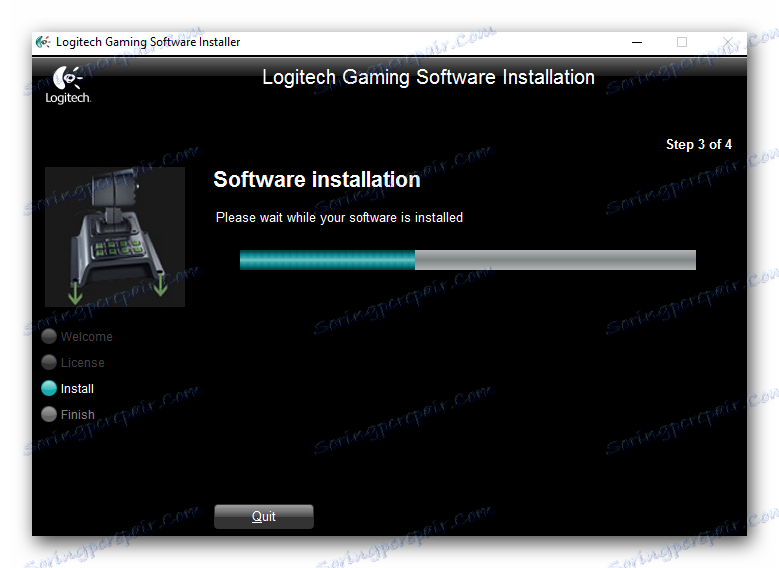Click the Logitech logo in the header
The image size is (779, 568).
(68, 85)
